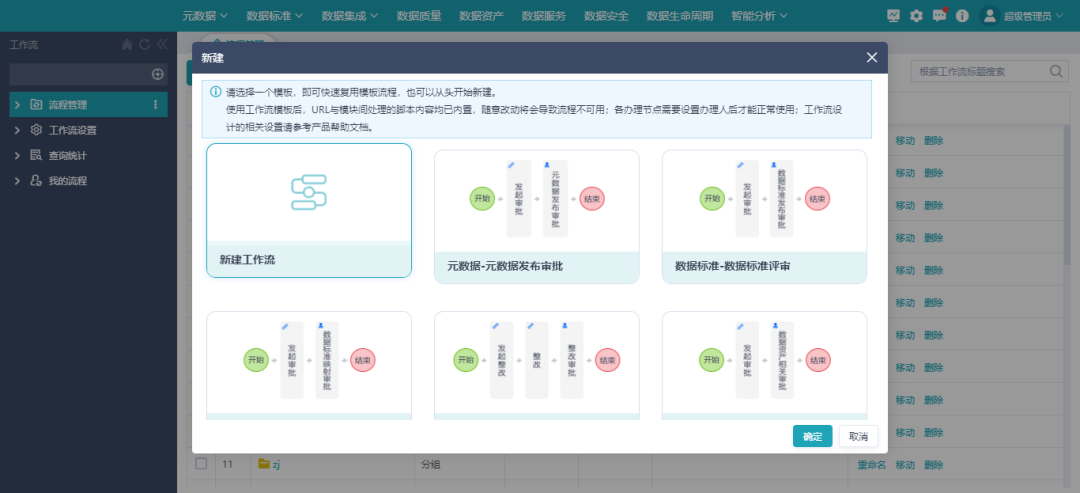The width and height of the screenshot is (1080, 493).
Task: Click the 确定 button in dialog
Action: pyautogui.click(x=812, y=436)
